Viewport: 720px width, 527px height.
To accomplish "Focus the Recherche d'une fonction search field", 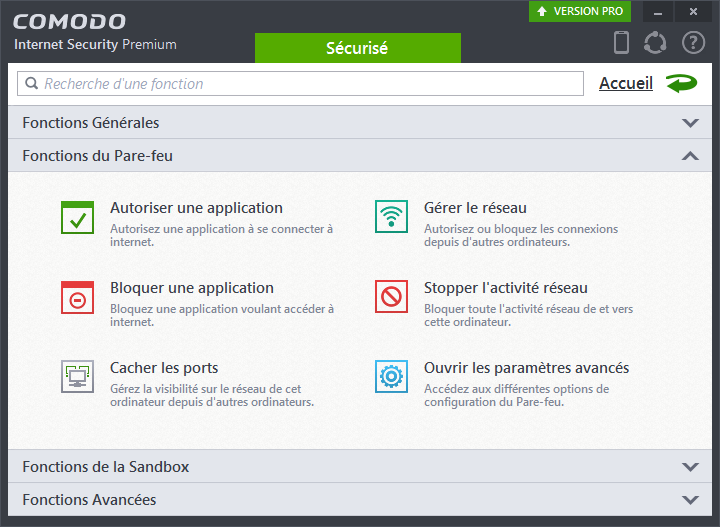I will (300, 84).
